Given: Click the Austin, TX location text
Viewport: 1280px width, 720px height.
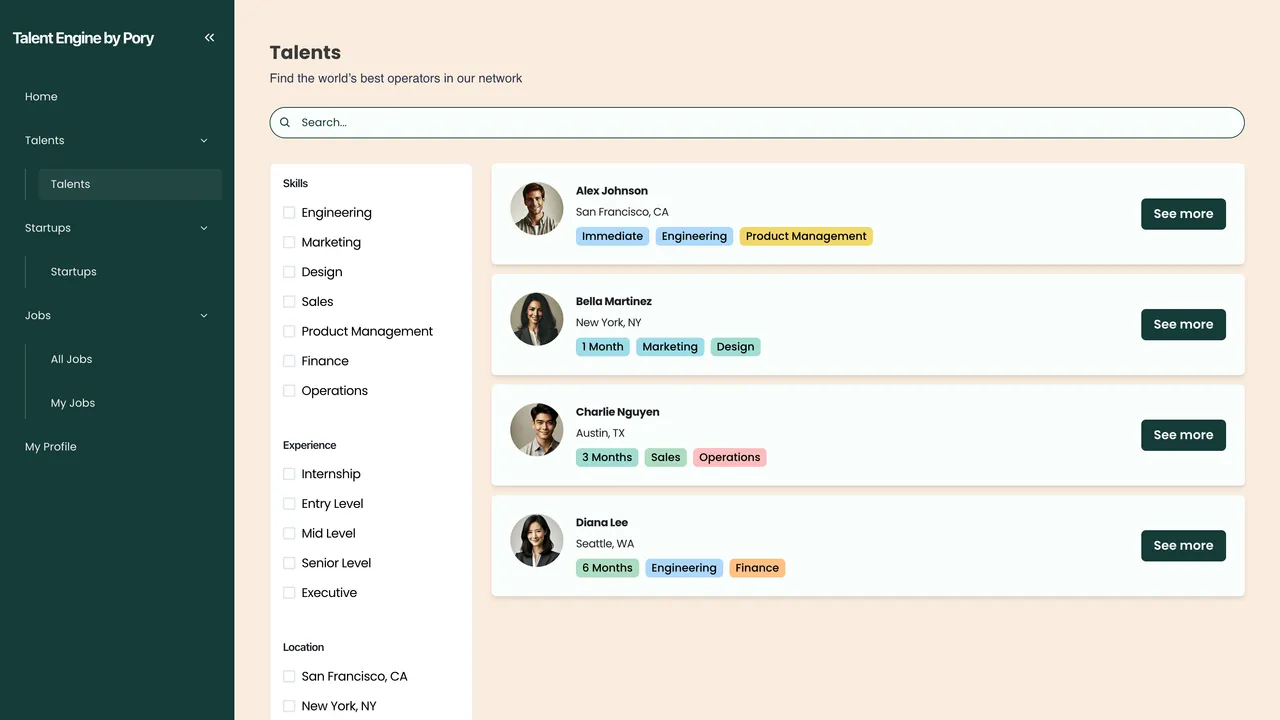Looking at the screenshot, I should point(600,433).
